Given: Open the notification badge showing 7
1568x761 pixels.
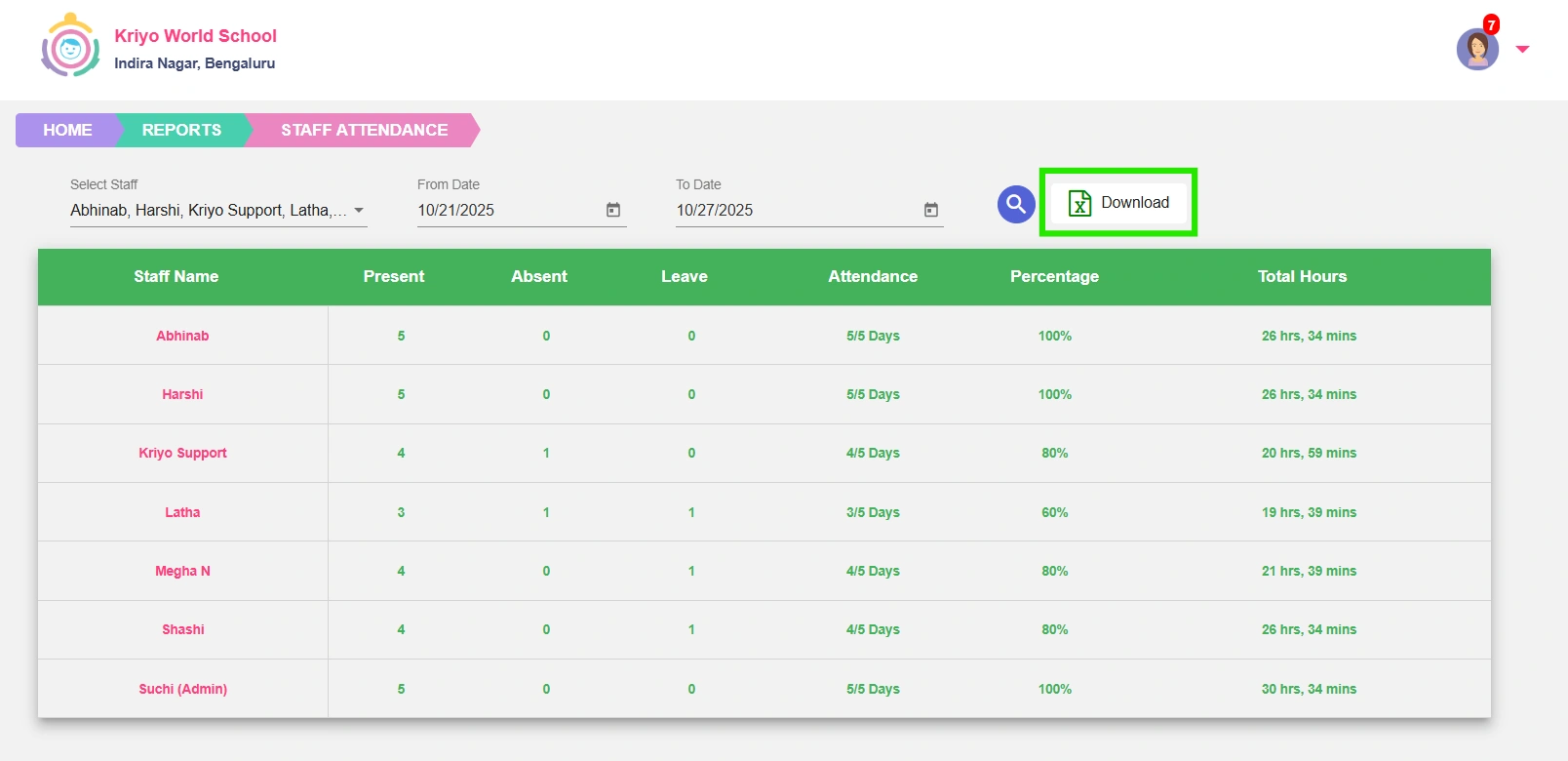Looking at the screenshot, I should (x=1491, y=24).
